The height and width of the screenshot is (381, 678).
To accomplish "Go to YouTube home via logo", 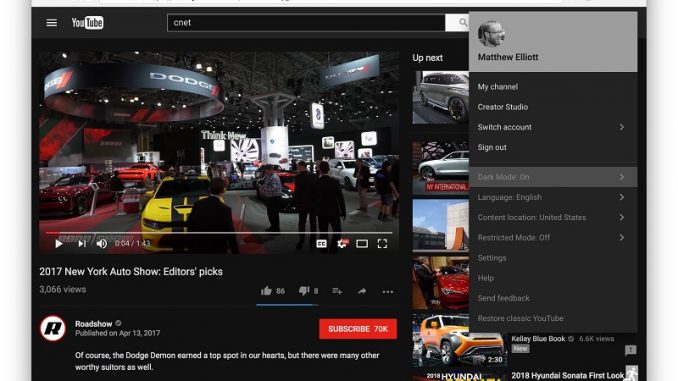I will [87, 22].
